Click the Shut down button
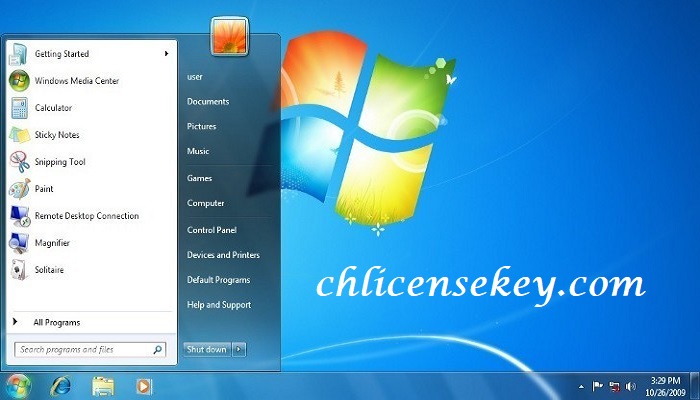The image size is (700, 400). tap(207, 350)
